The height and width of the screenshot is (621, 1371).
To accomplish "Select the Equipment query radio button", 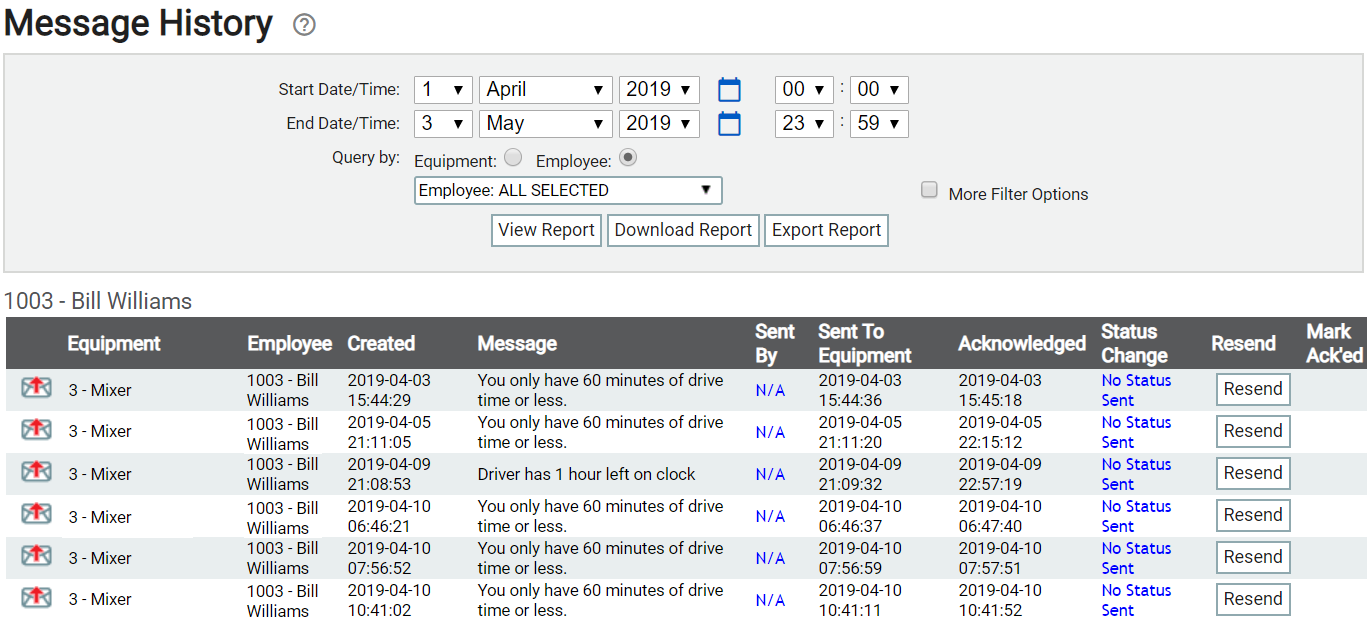I will click(x=513, y=157).
